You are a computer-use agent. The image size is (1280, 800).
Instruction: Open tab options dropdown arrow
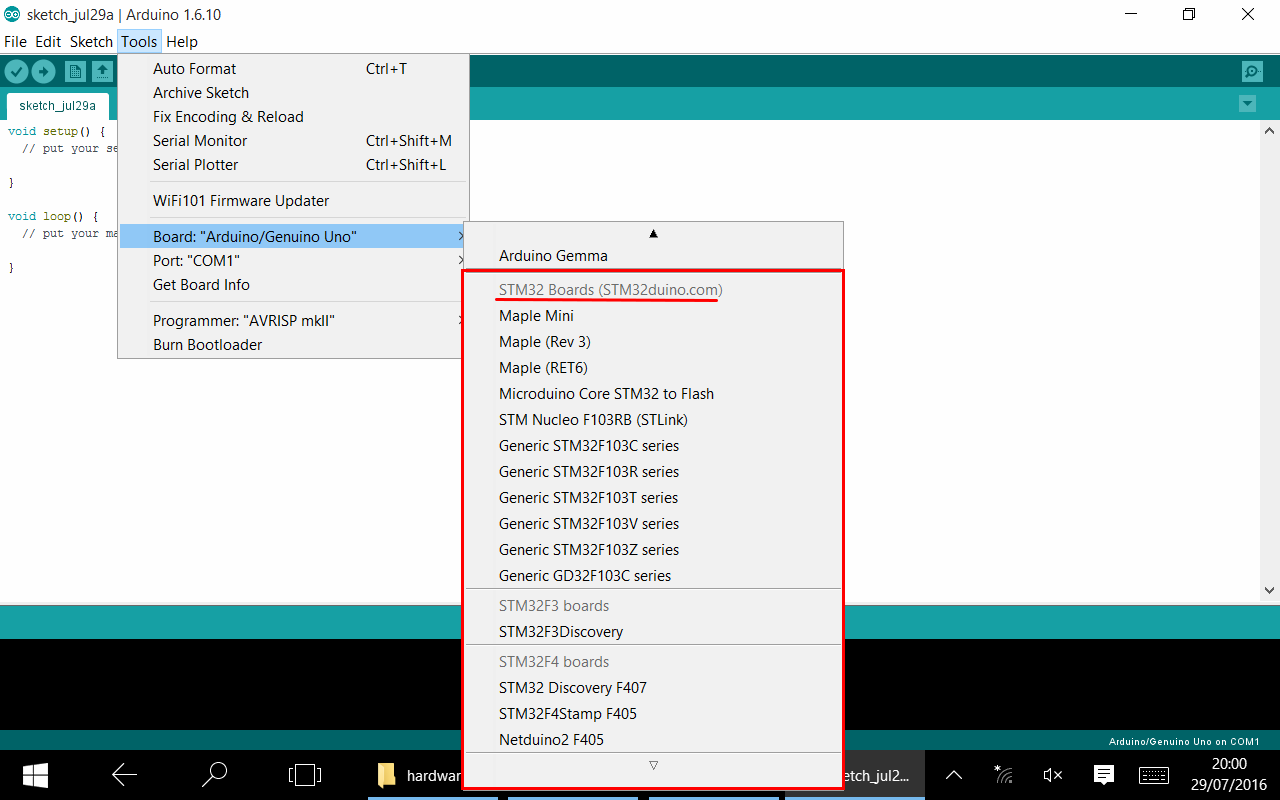(x=1247, y=104)
